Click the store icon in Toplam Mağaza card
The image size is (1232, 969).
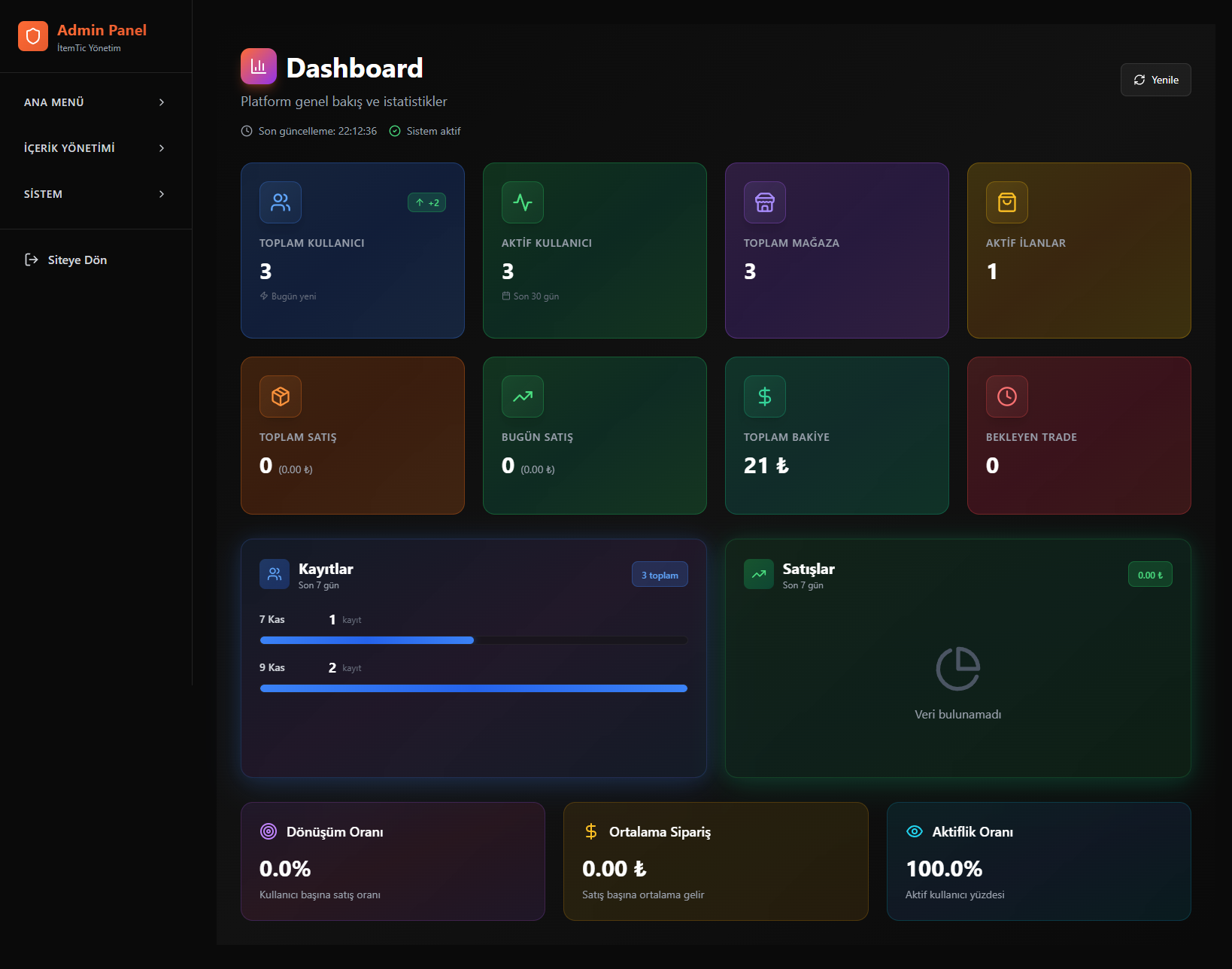tap(765, 202)
